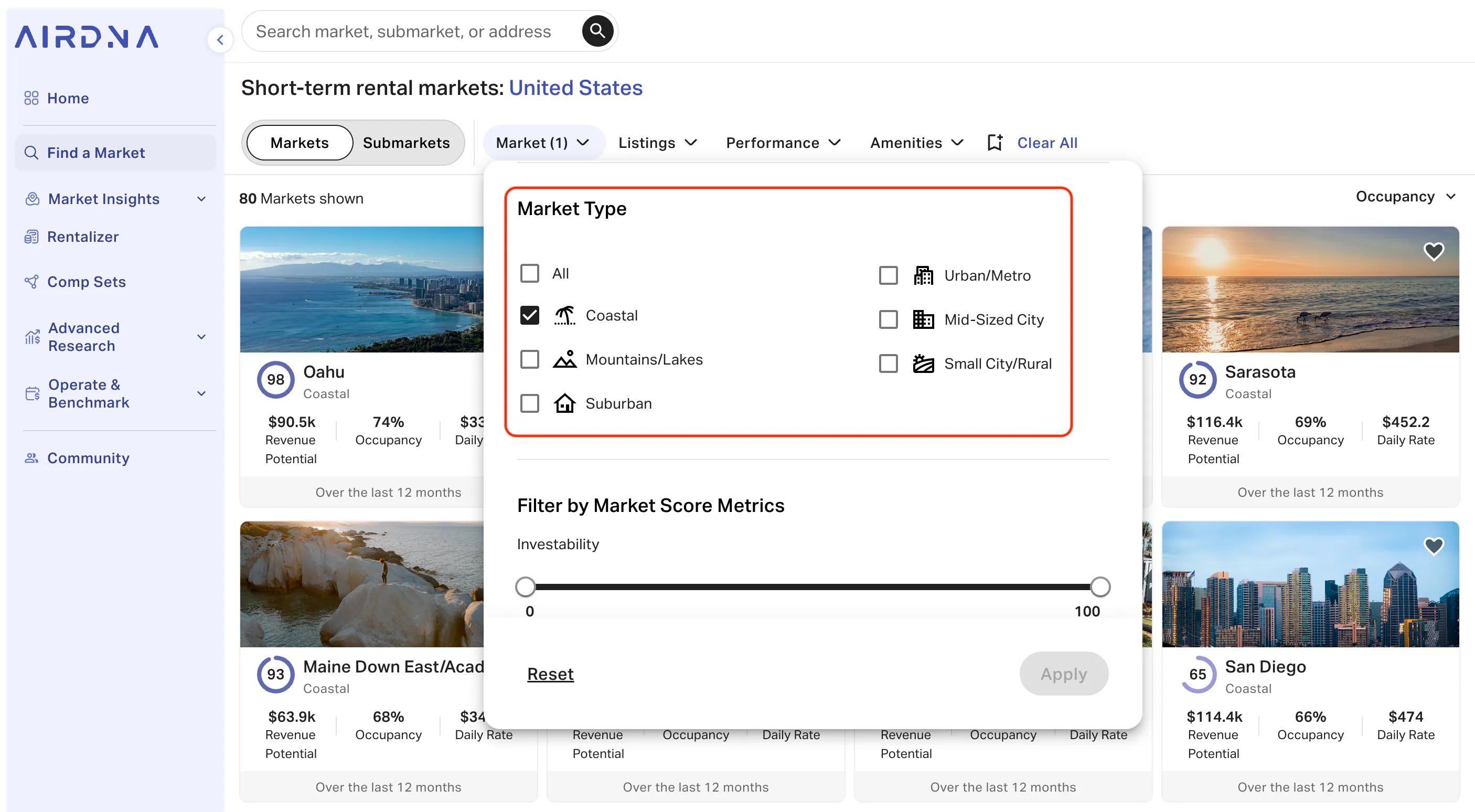Check the Mid-Sized City checkbox

(x=888, y=319)
